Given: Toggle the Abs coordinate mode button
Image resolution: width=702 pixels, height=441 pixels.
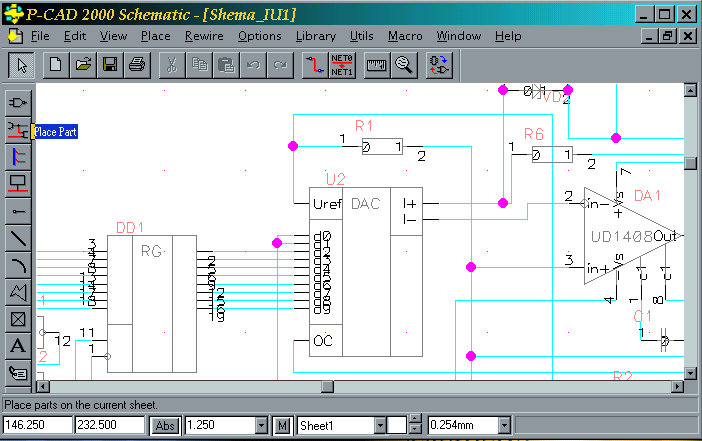Looking at the screenshot, I should (165, 425).
